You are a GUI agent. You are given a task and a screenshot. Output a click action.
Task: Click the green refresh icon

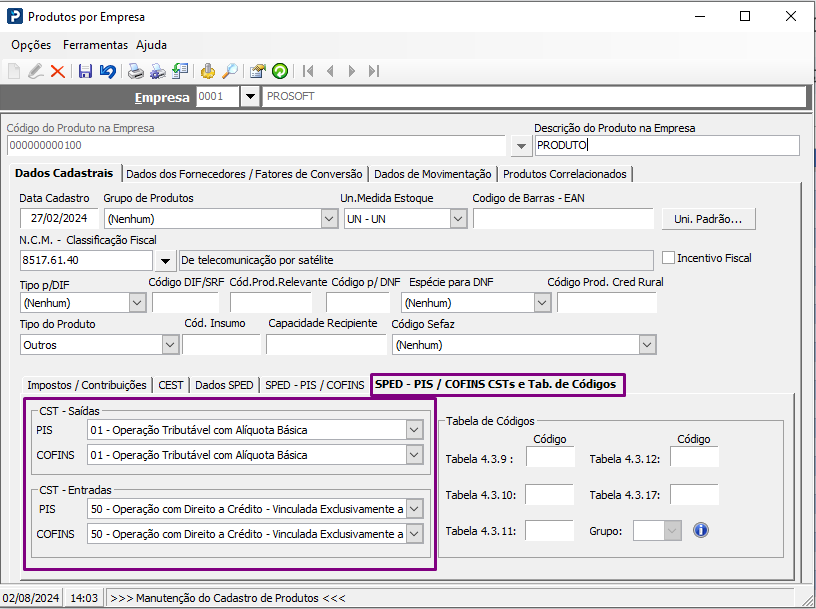coord(279,71)
